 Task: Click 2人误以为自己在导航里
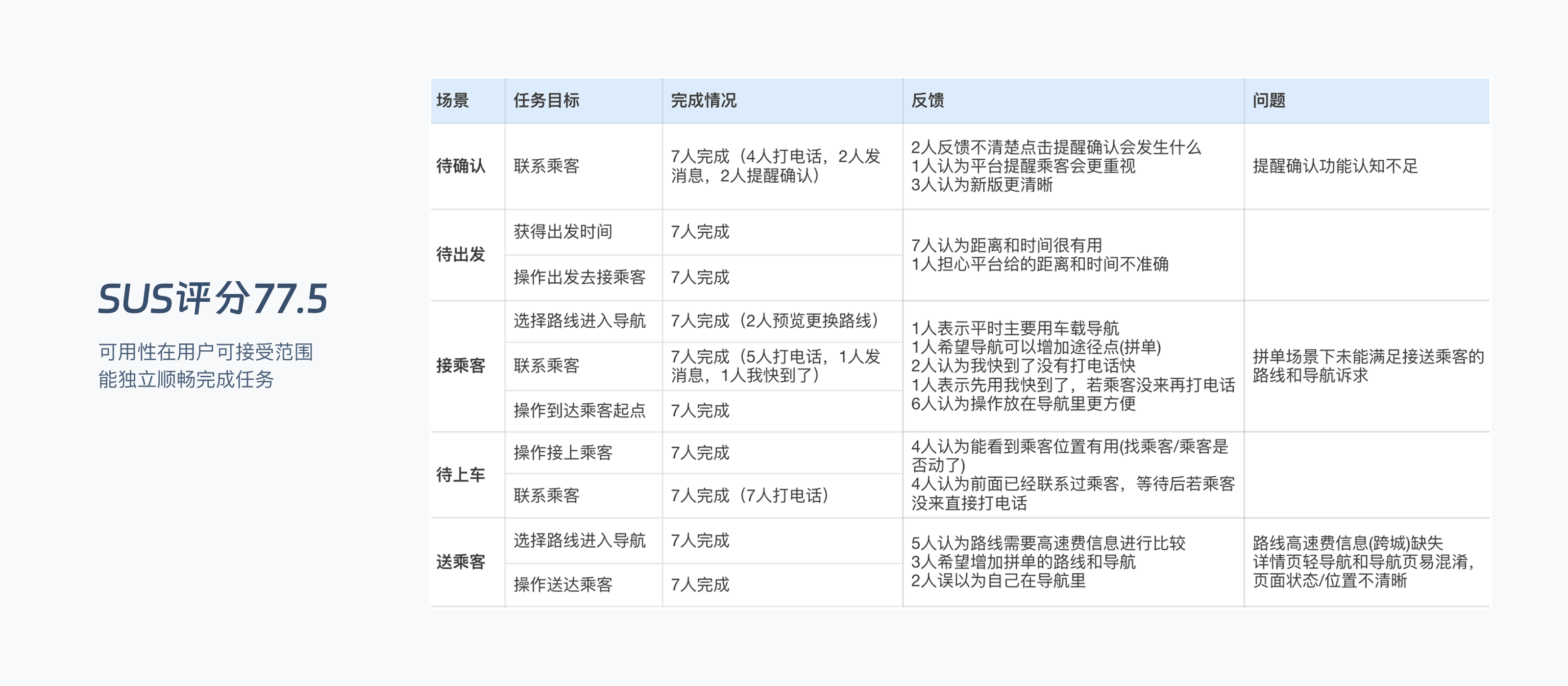click(x=998, y=581)
